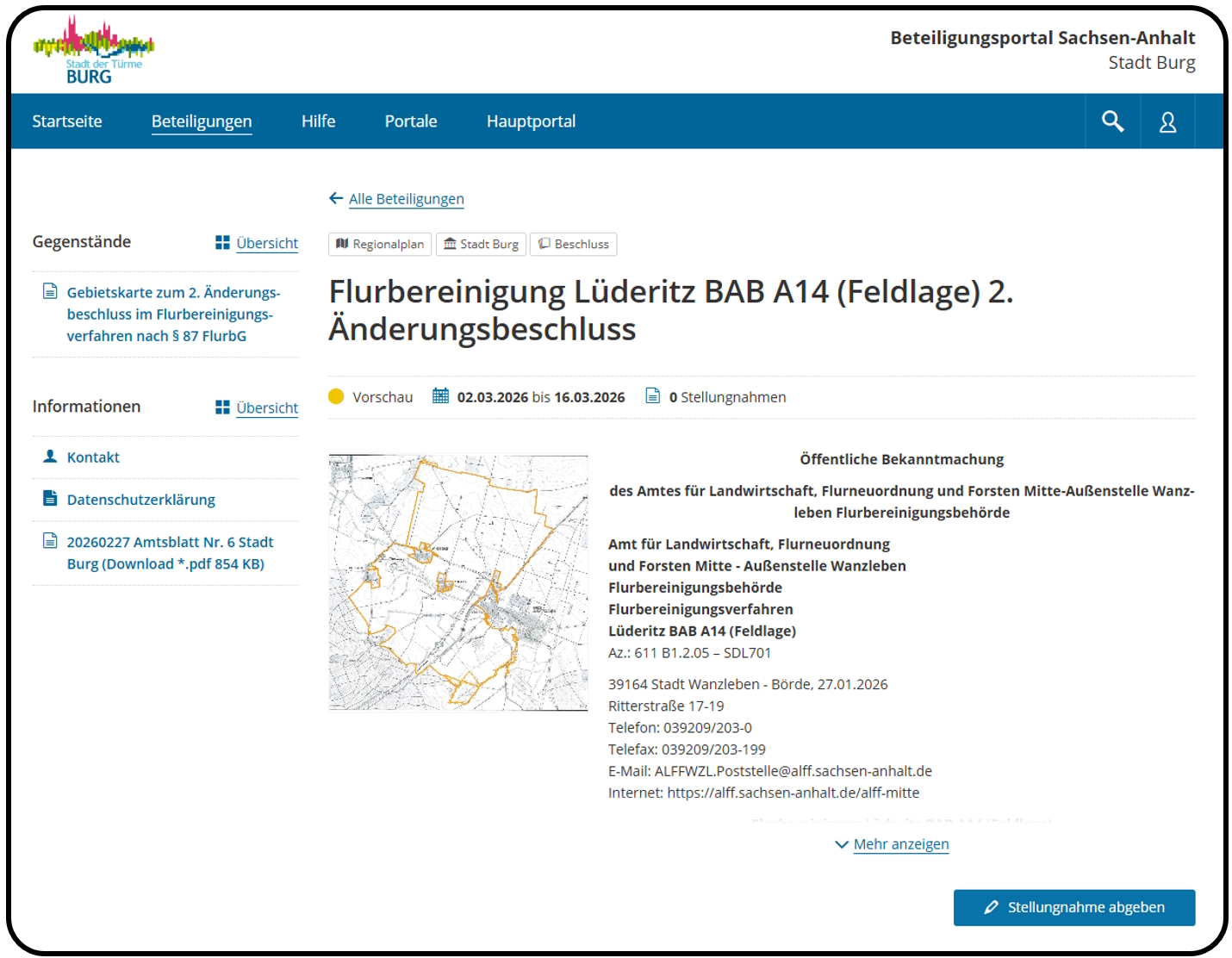Image resolution: width=1232 pixels, height=958 pixels.
Task: Go to Startseite in navigation
Action: click(x=67, y=121)
